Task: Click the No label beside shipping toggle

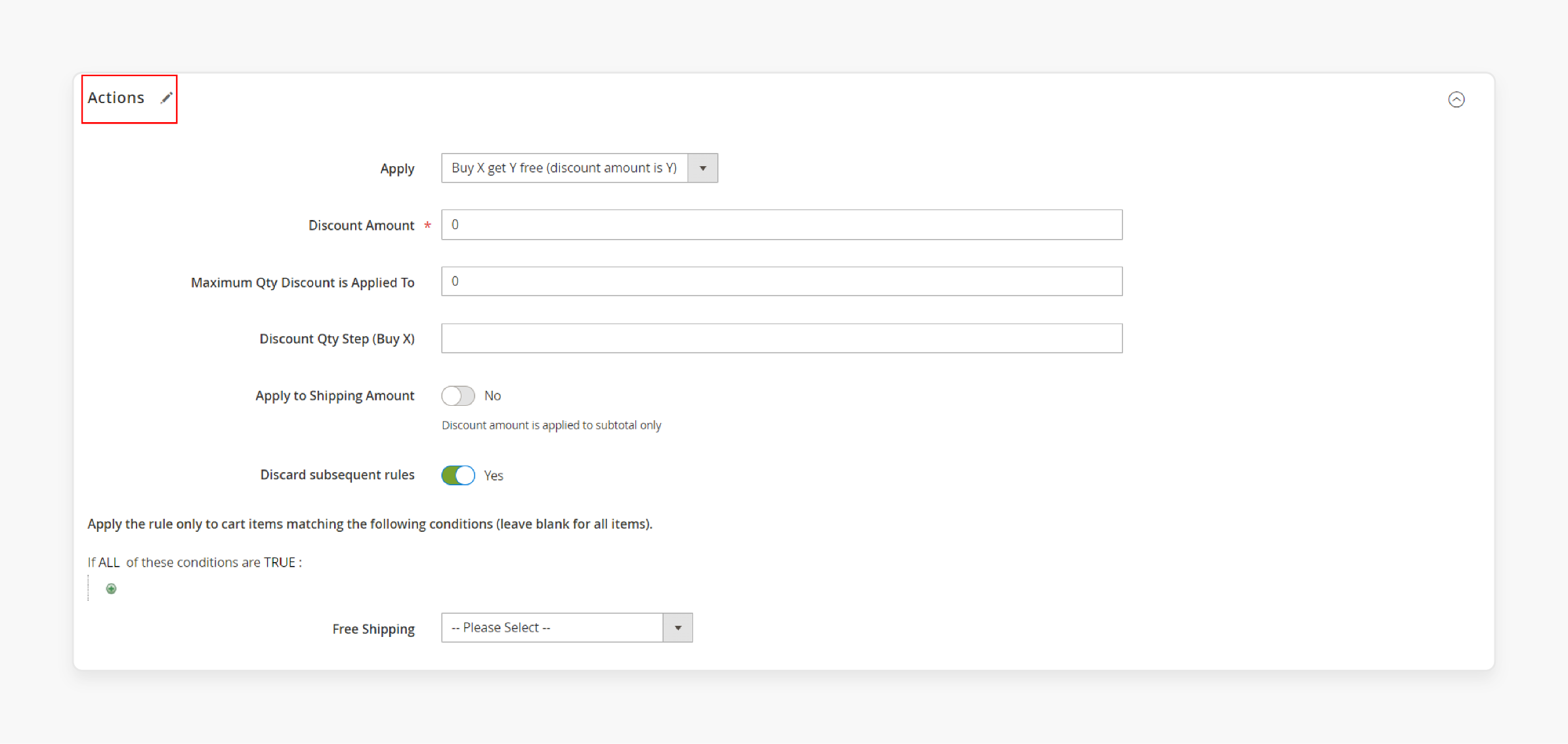Action: (492, 395)
